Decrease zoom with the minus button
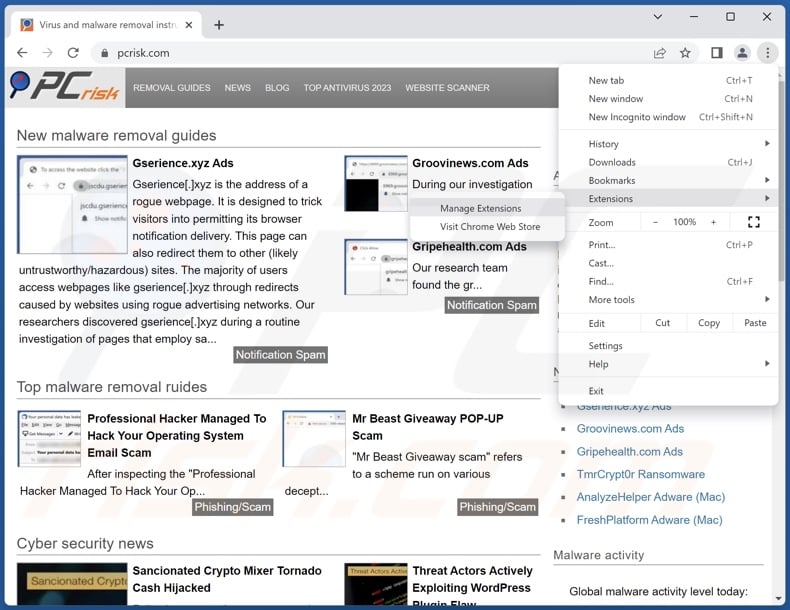Viewport: 790px width, 610px height. (655, 222)
